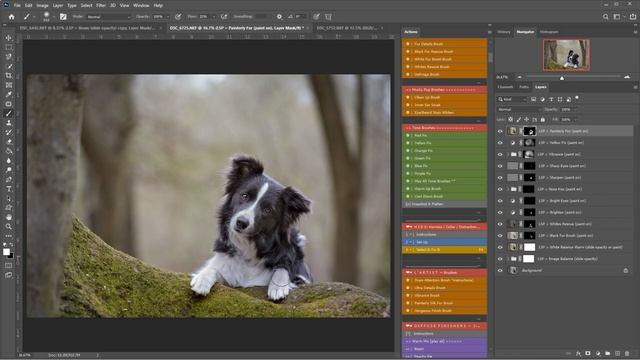The width and height of the screenshot is (640, 360).
Task: Hide the Painterly Fur layer
Action: point(500,131)
